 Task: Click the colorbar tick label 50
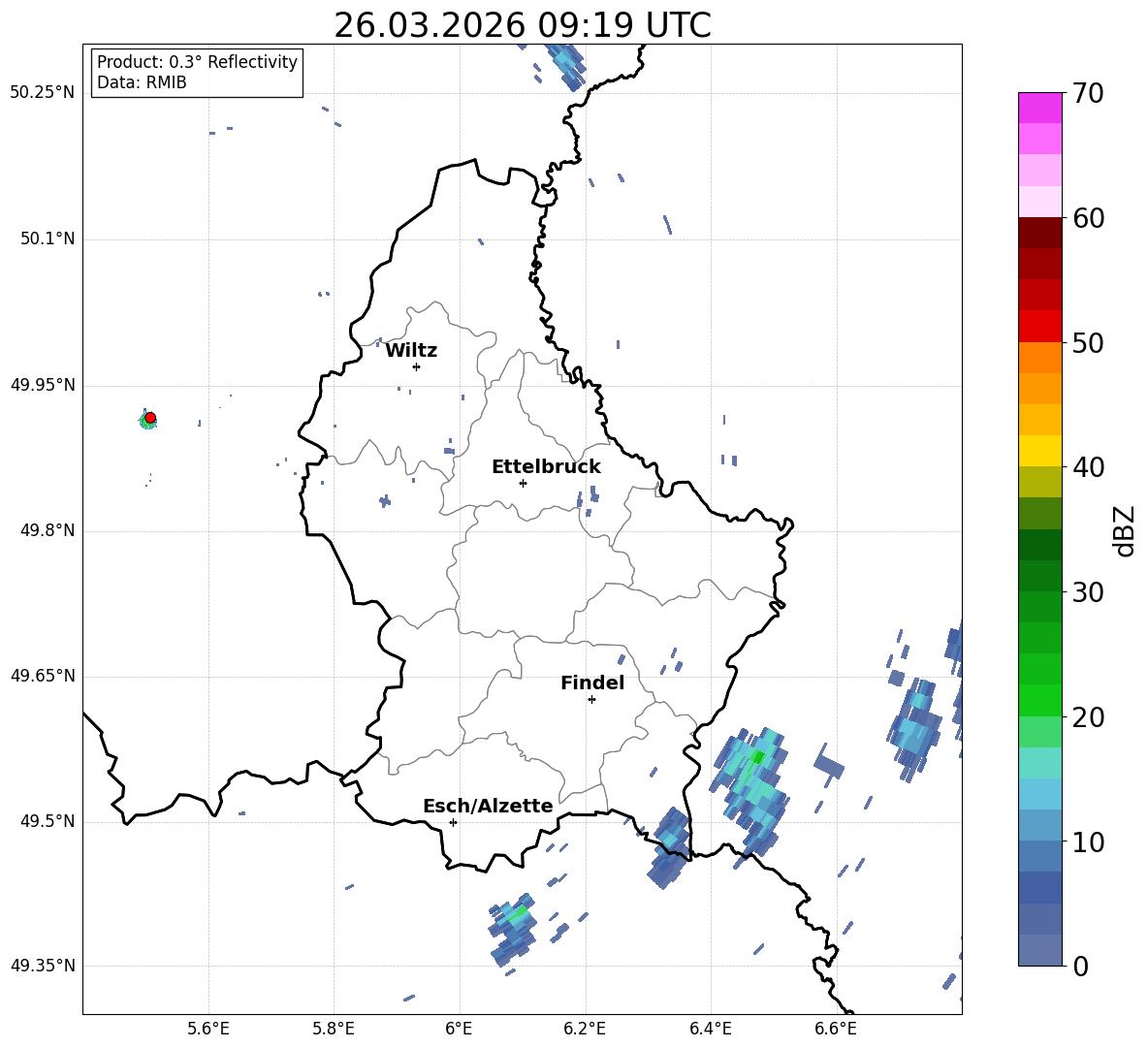[1088, 343]
